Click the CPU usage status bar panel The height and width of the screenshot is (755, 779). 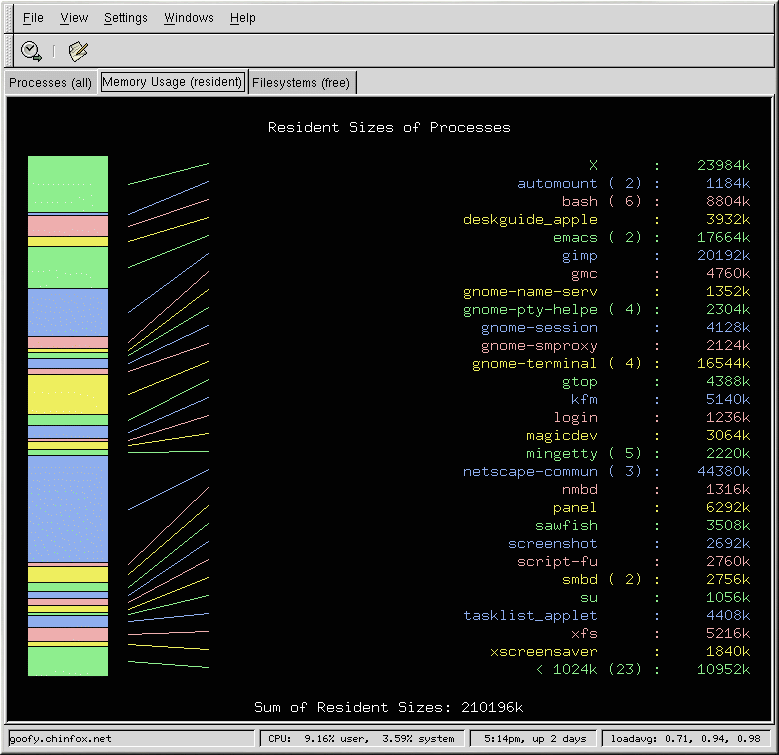pyautogui.click(x=362, y=739)
